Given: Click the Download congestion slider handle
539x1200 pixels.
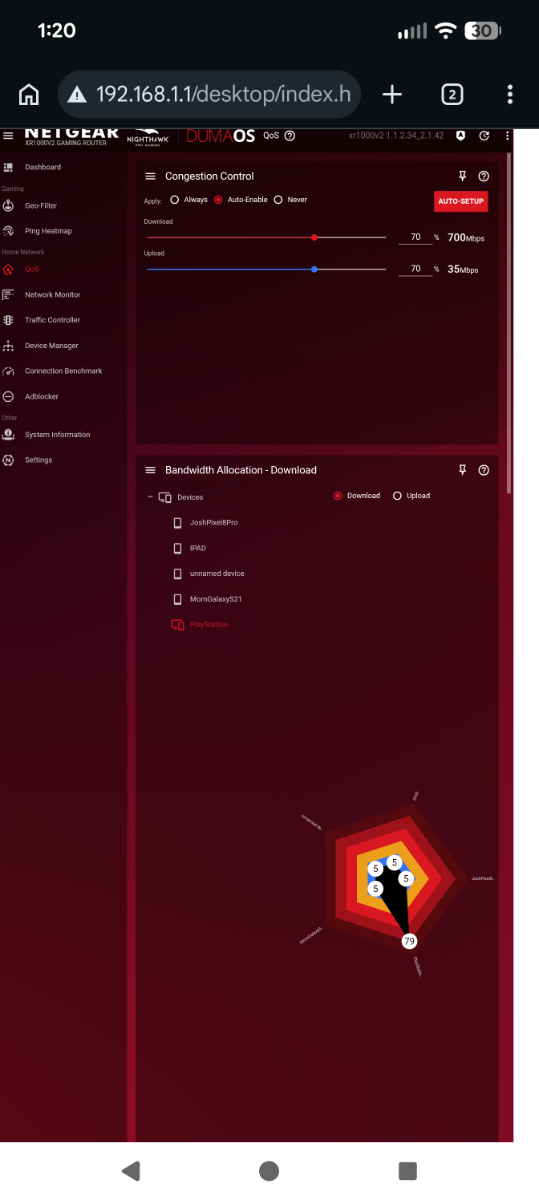Looking at the screenshot, I should [x=314, y=238].
